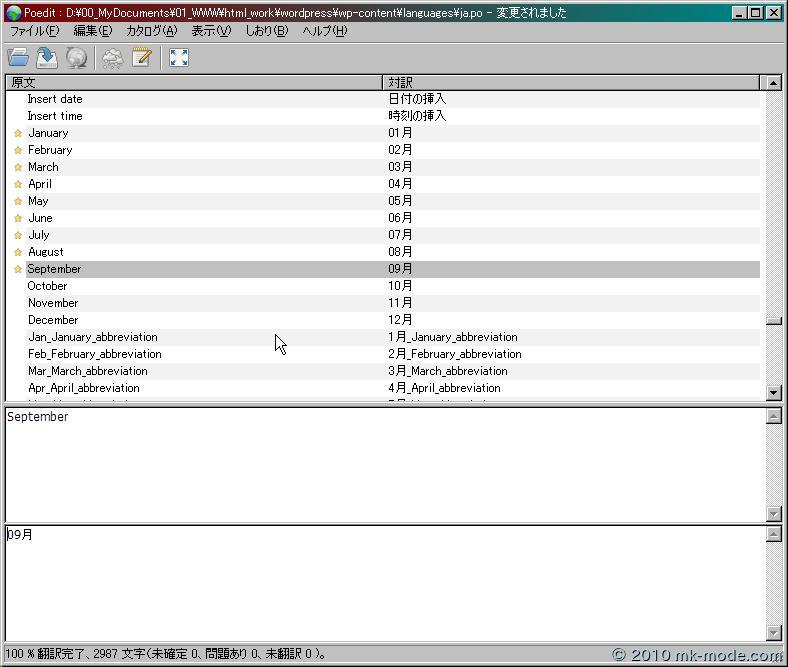Open the カタログ(A) menu

click(x=151, y=31)
